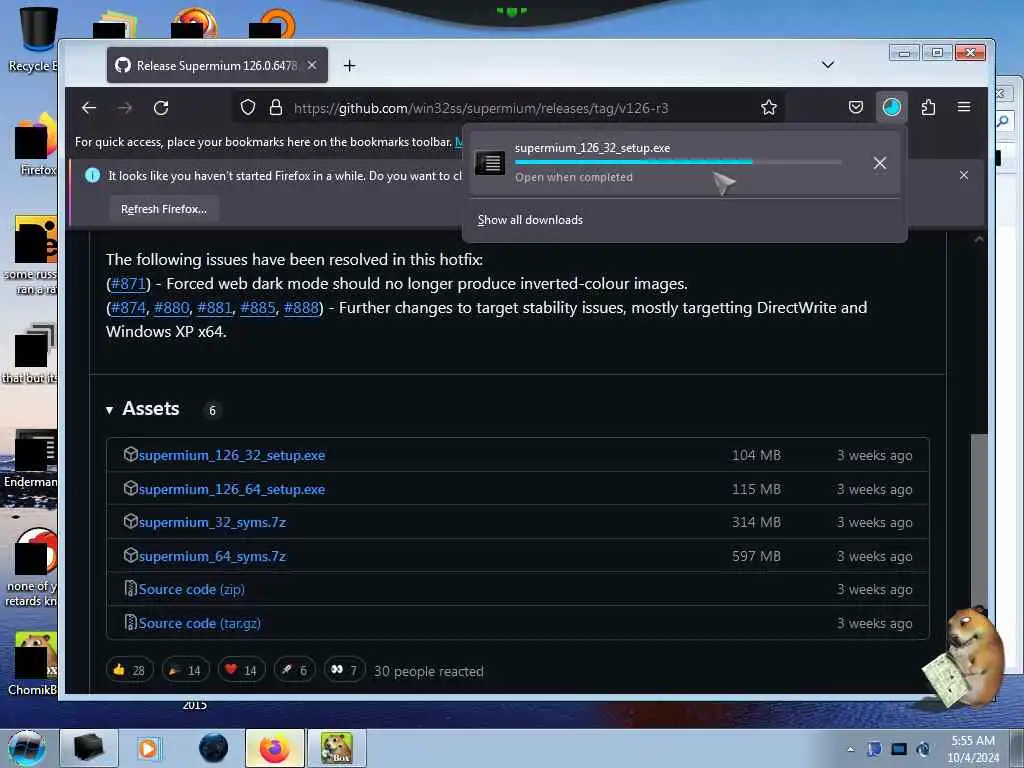Open the list all tabs chevron

827,65
